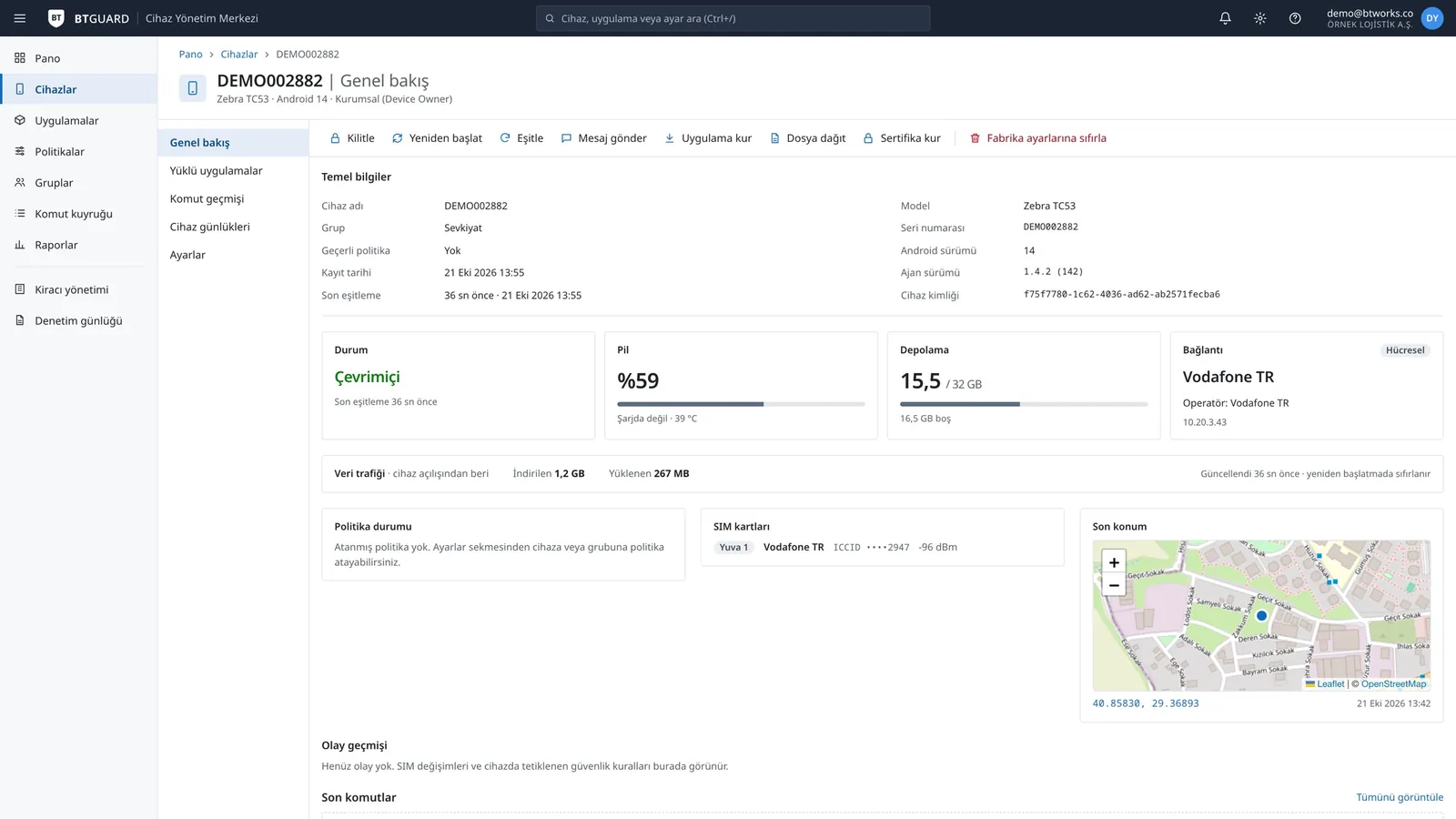Switch to Yüklü uygulamalar tab

[x=233, y=171]
